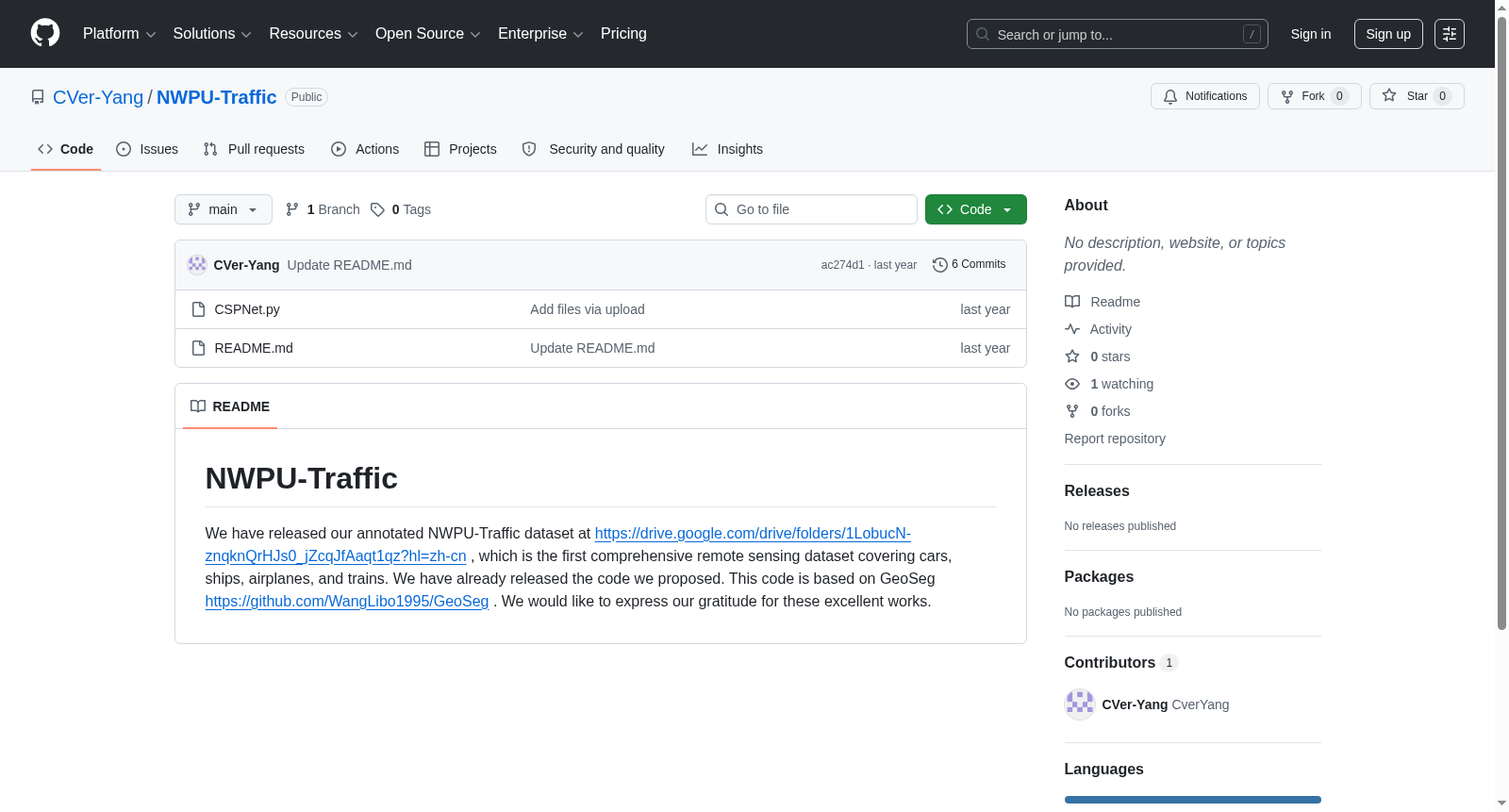
Task: Click the Sign up button
Action: pos(1388,34)
